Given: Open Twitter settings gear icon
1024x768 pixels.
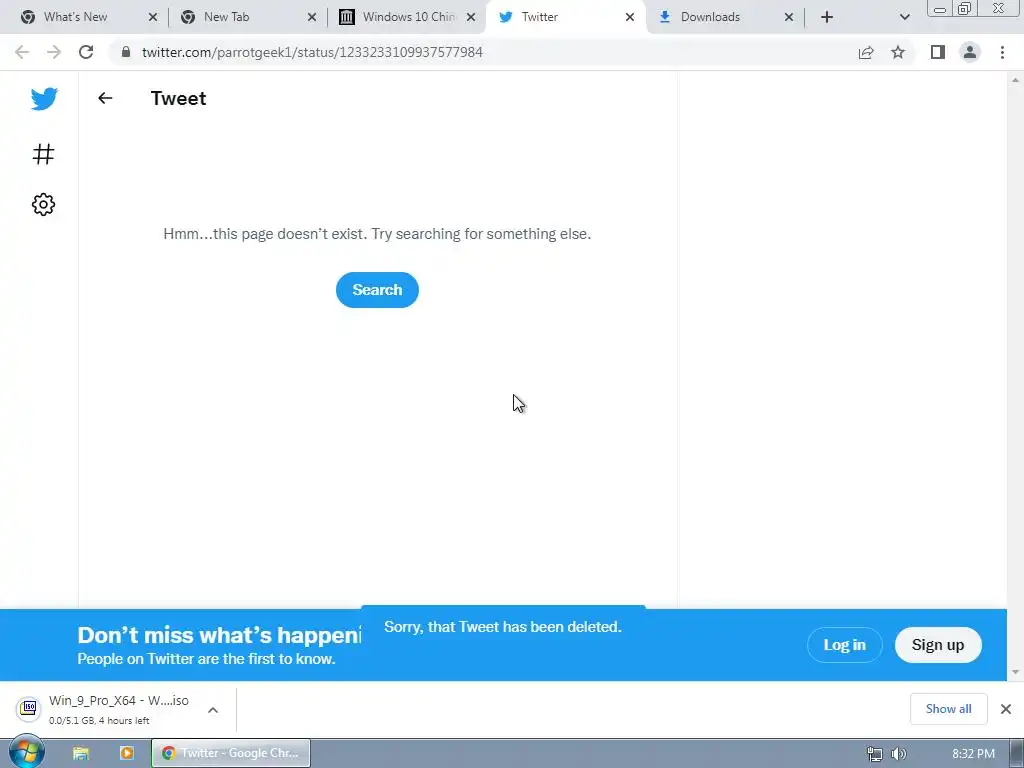Looking at the screenshot, I should click(x=44, y=204).
